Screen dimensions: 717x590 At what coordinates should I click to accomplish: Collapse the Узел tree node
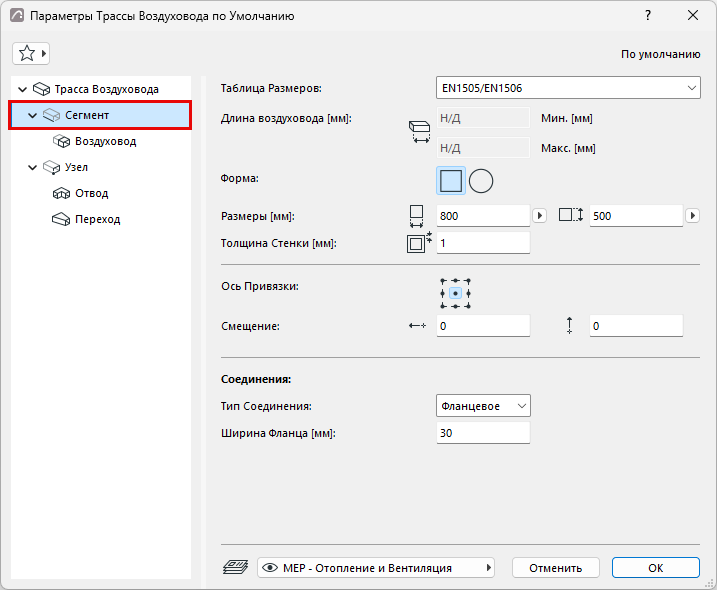[32, 167]
